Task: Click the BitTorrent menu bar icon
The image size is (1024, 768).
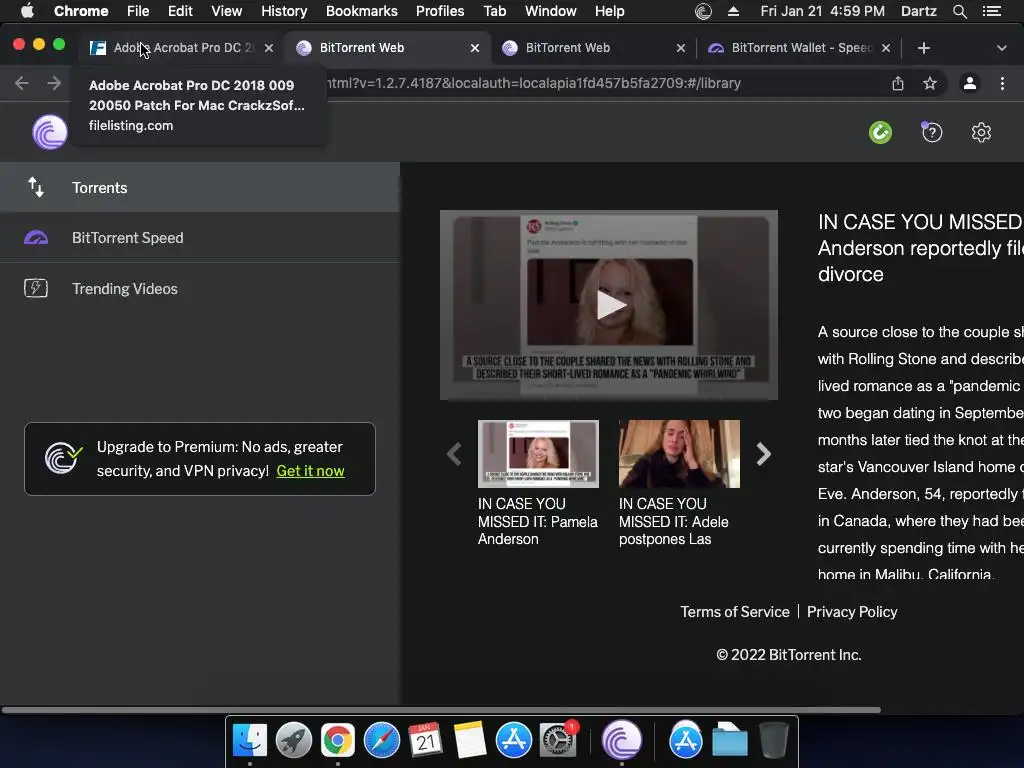Action: pos(703,11)
